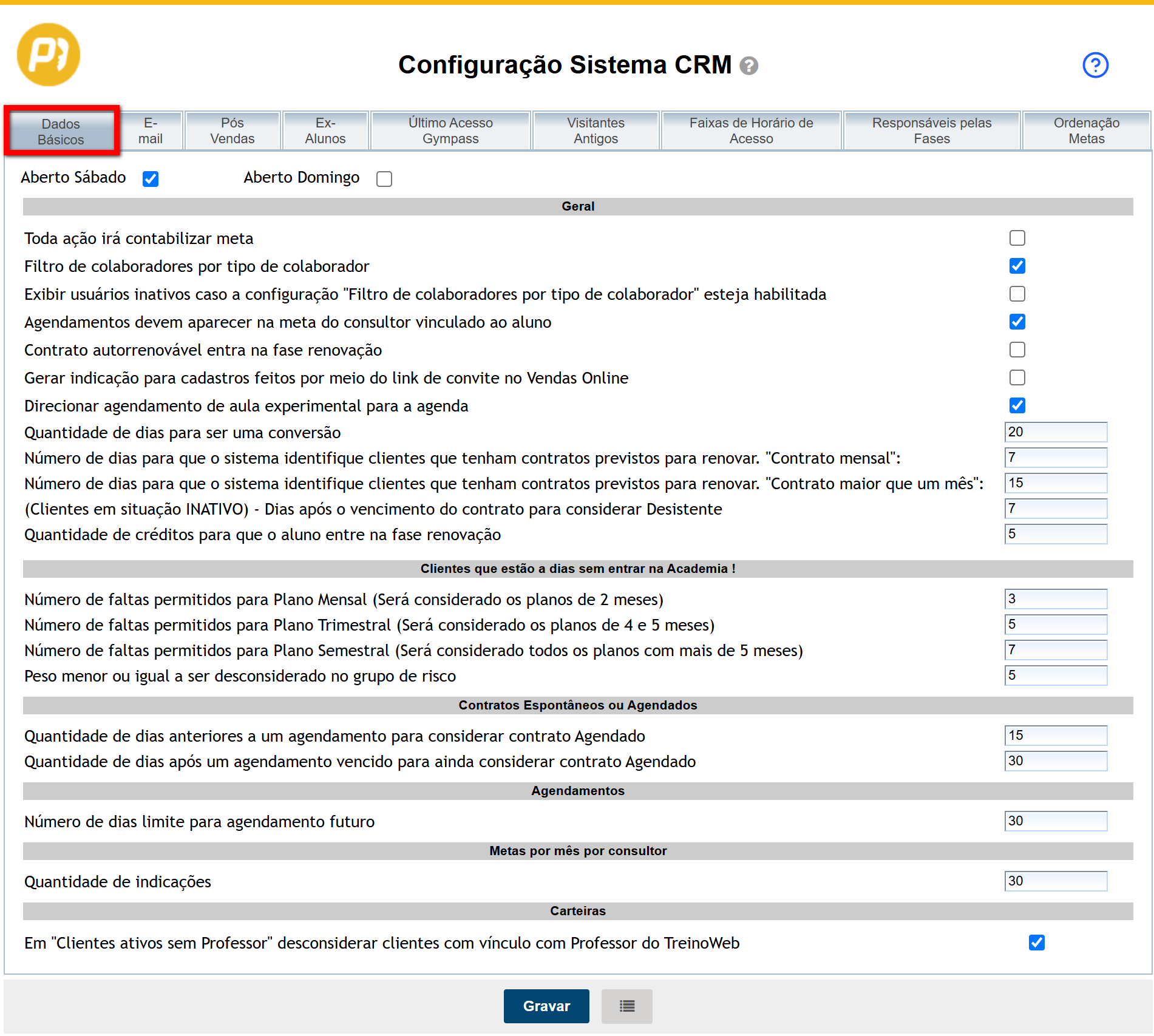This screenshot has height=1036, width=1154.
Task: Focus the 'Quantidade de indicações' input field
Action: tap(1056, 881)
